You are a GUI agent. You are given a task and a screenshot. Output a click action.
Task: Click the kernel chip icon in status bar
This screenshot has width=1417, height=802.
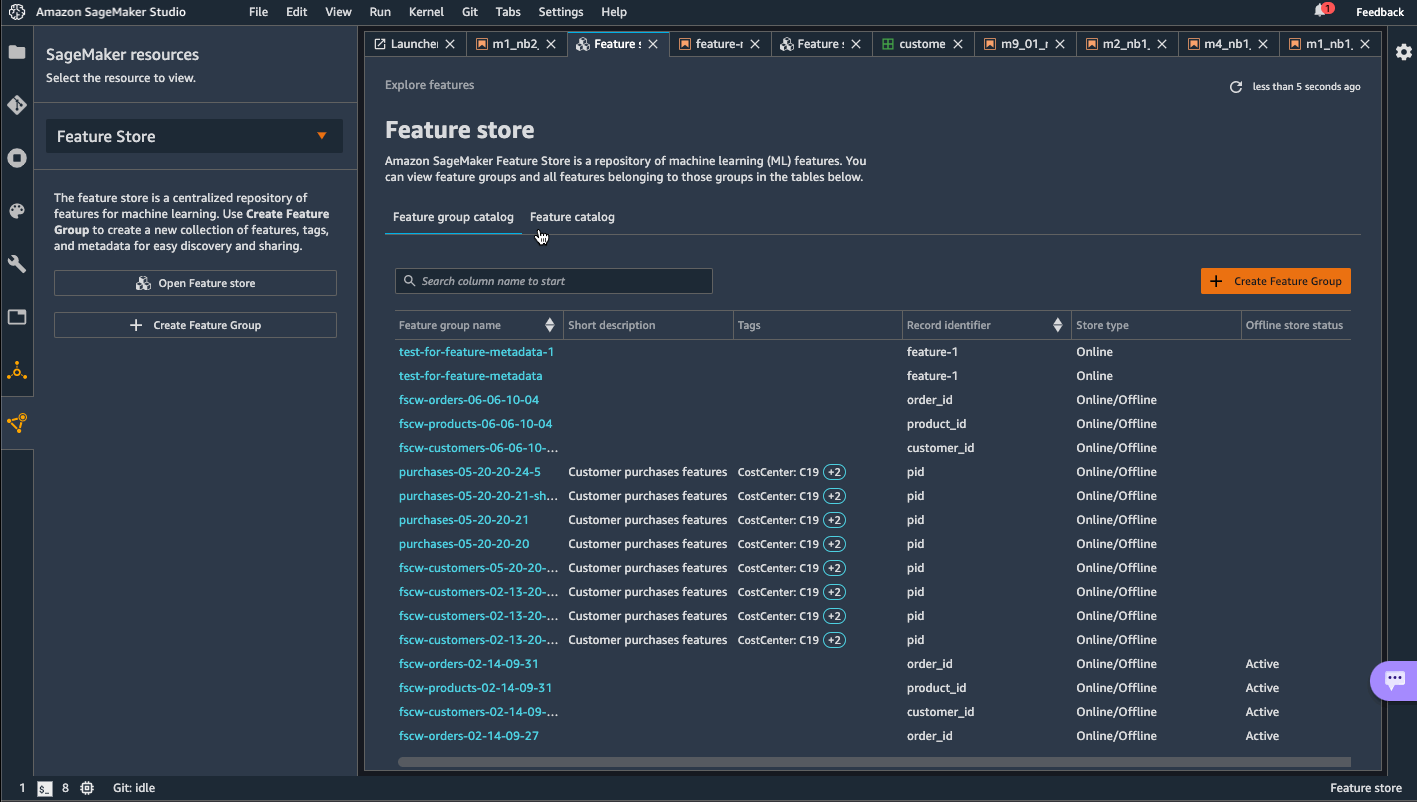point(87,788)
